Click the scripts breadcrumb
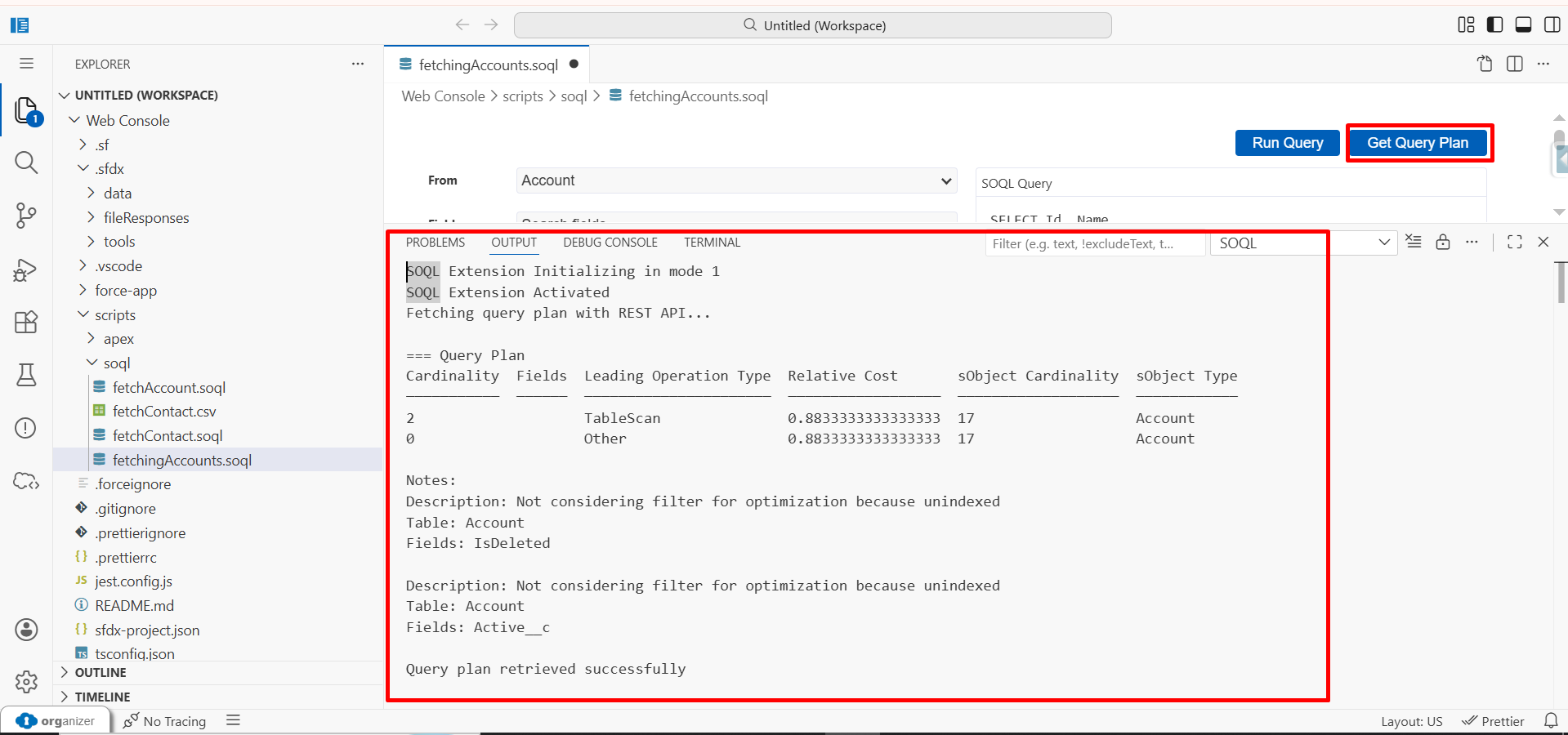This screenshot has width=1568, height=735. click(523, 96)
